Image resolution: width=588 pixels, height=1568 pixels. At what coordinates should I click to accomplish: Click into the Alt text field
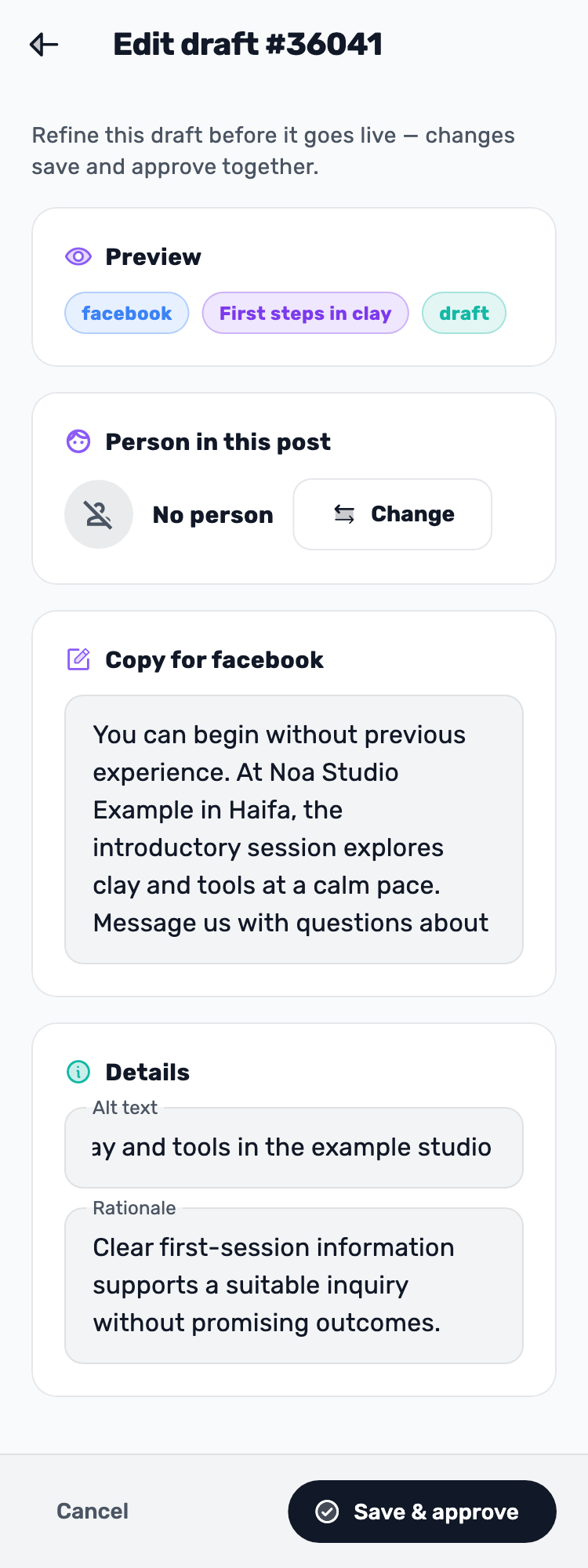point(294,1148)
